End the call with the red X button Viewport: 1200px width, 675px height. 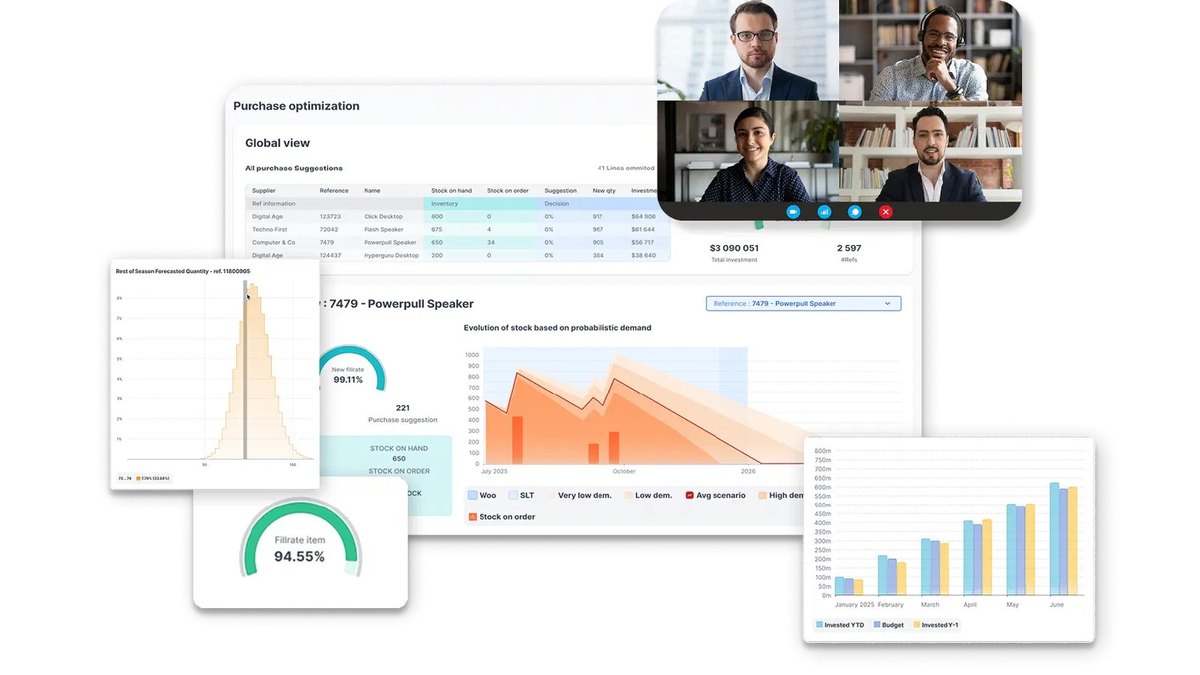click(885, 212)
